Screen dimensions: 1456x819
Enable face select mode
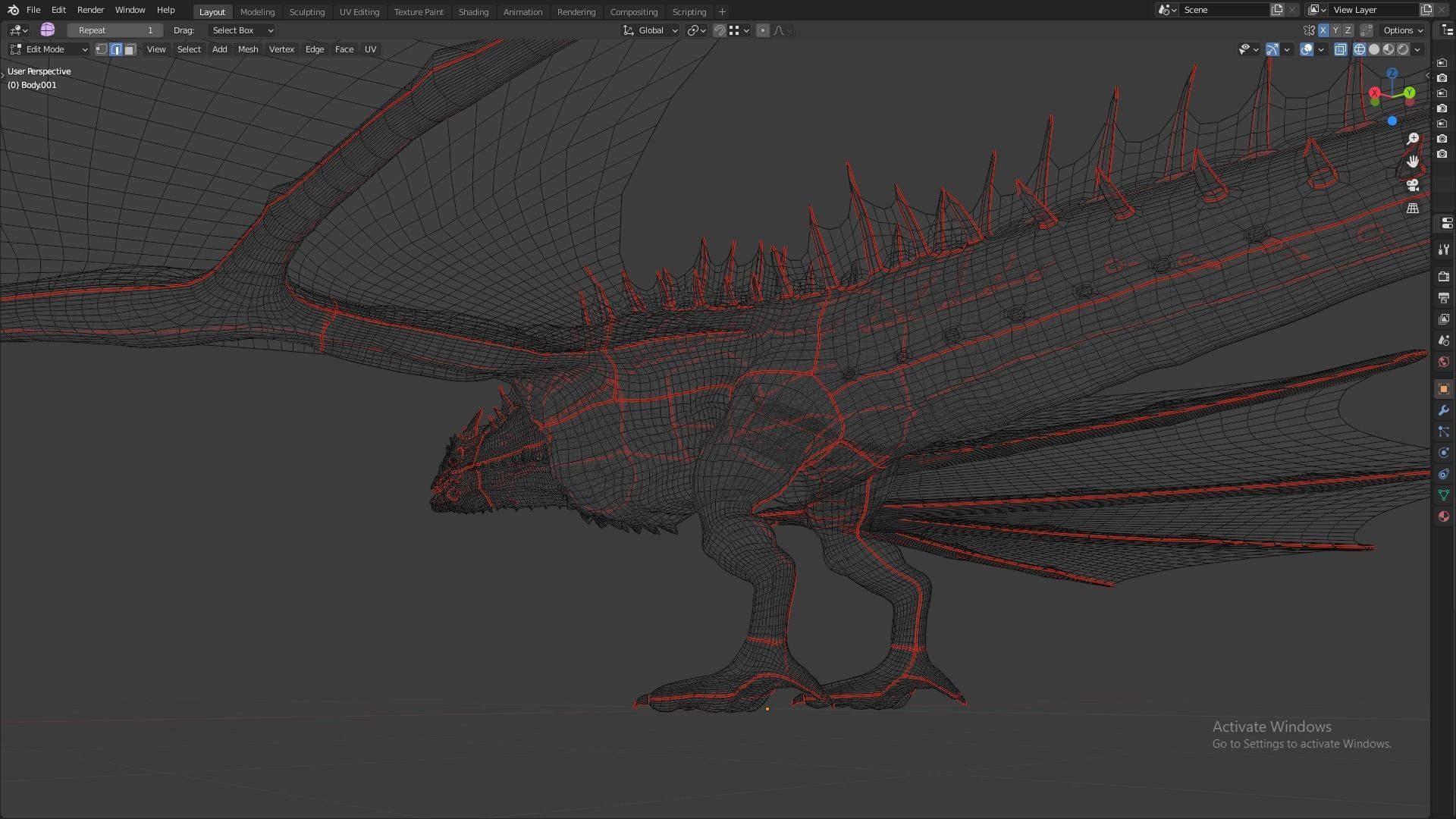point(130,49)
